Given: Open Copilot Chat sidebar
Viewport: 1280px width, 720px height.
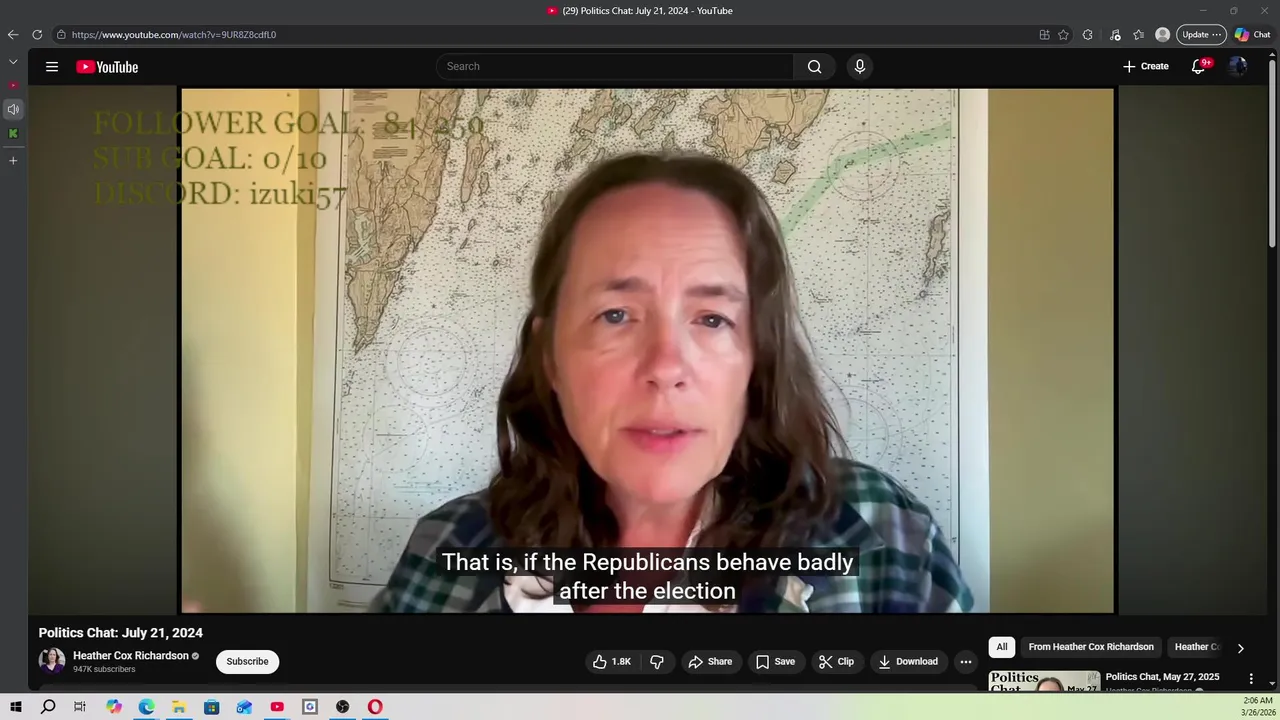Looking at the screenshot, I should click(1252, 34).
